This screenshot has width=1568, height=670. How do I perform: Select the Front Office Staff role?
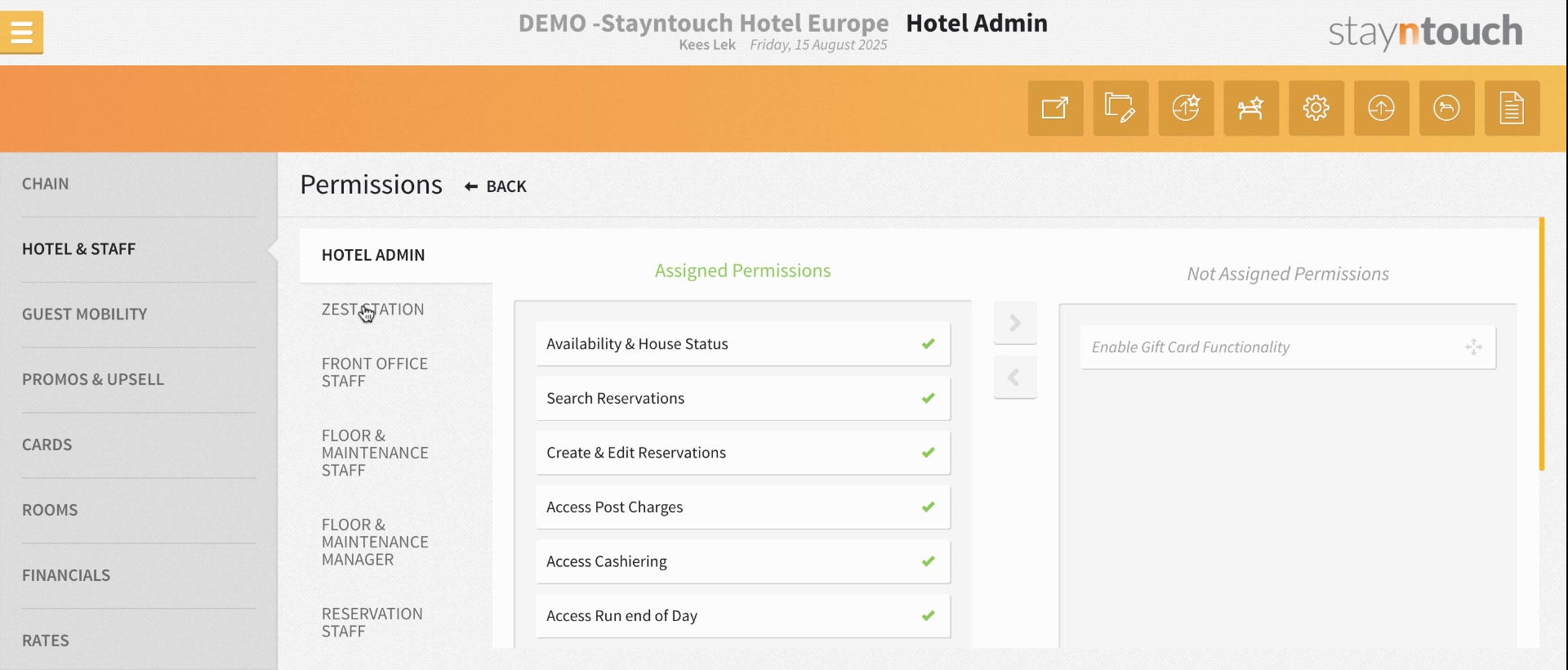tap(375, 373)
